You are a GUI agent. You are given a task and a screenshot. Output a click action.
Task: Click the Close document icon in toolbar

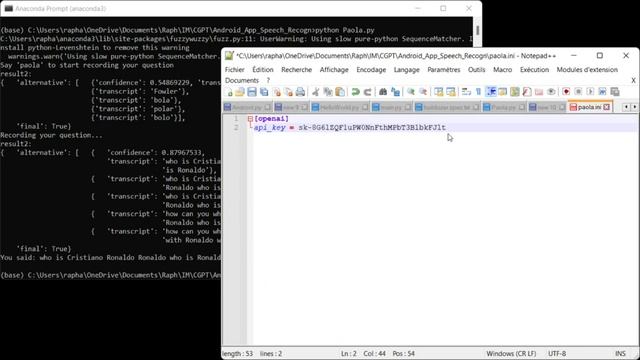pos(277,92)
